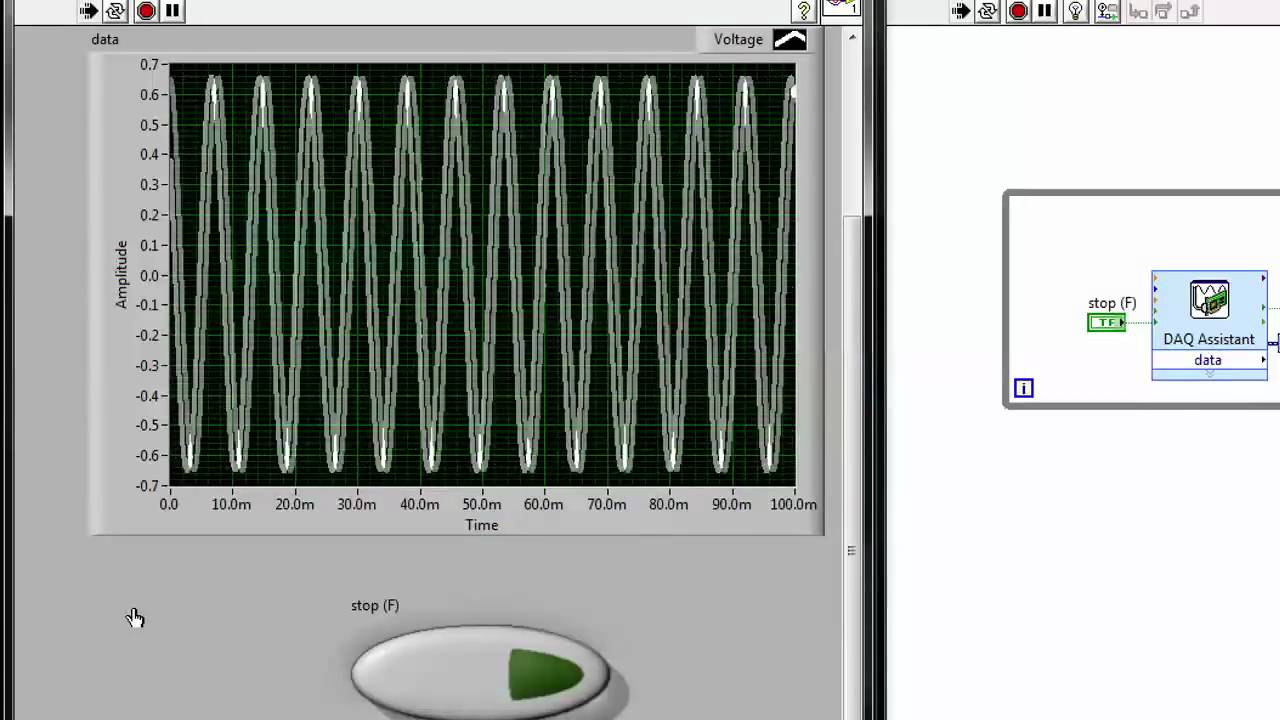Click the stop (F) label above button

coord(375,605)
